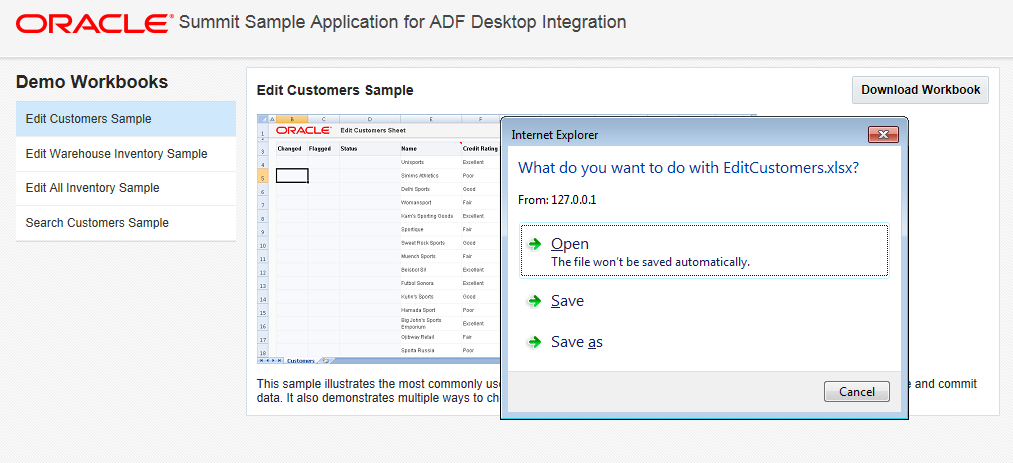Select Edit Customers Sample in sidebar

tap(126, 119)
